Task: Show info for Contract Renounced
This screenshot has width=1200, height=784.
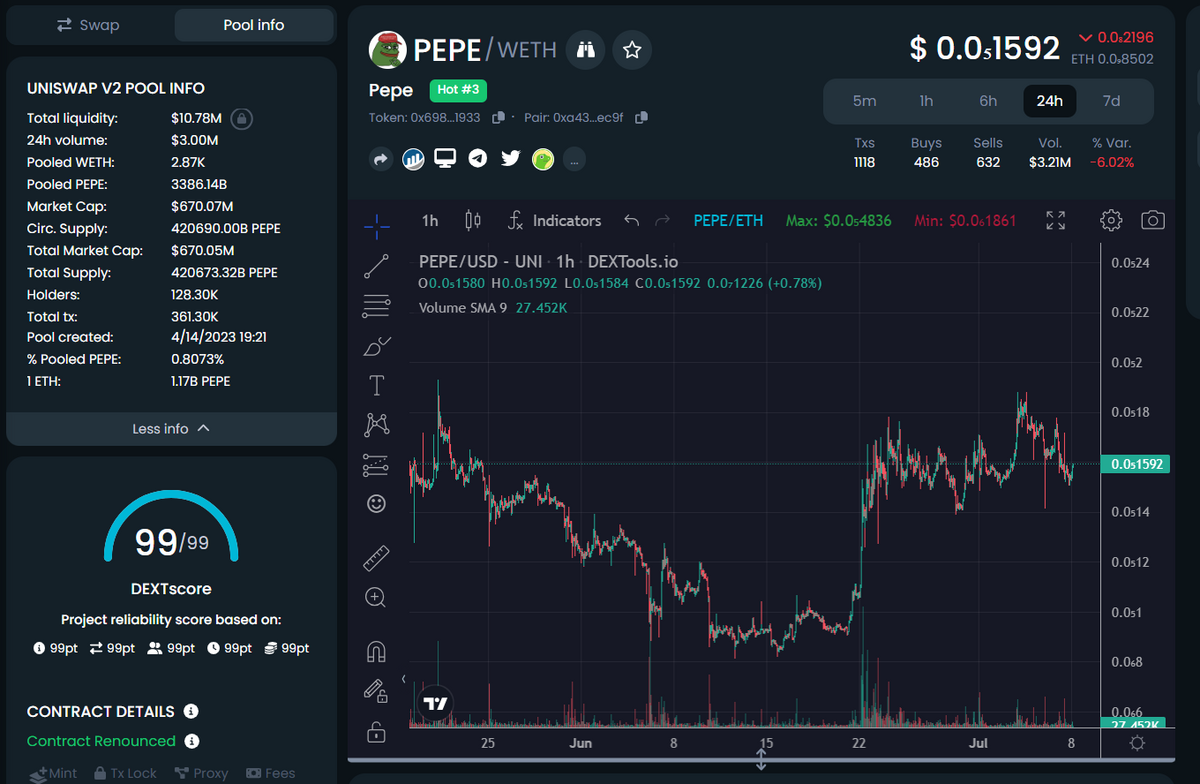Action: coord(192,741)
